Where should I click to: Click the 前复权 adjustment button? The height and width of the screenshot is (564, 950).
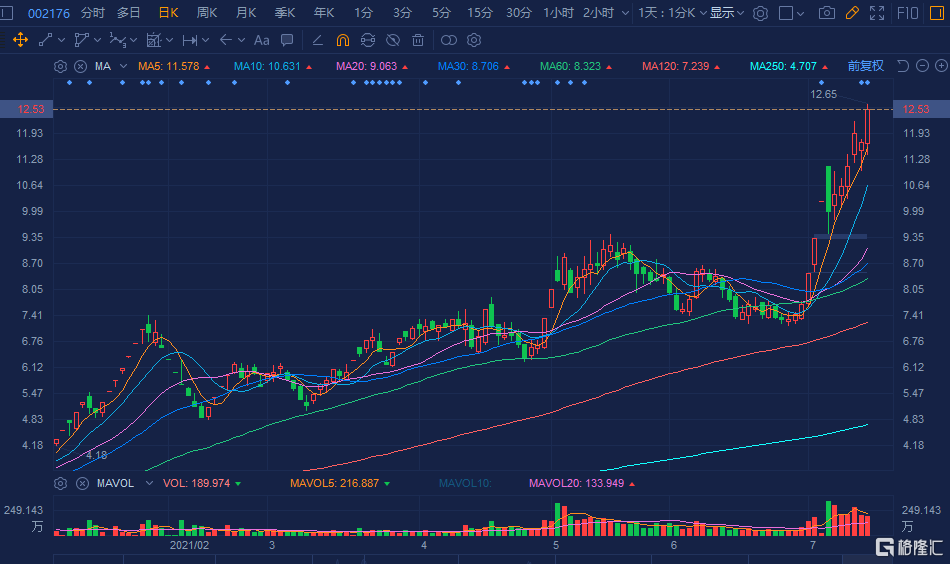click(866, 66)
